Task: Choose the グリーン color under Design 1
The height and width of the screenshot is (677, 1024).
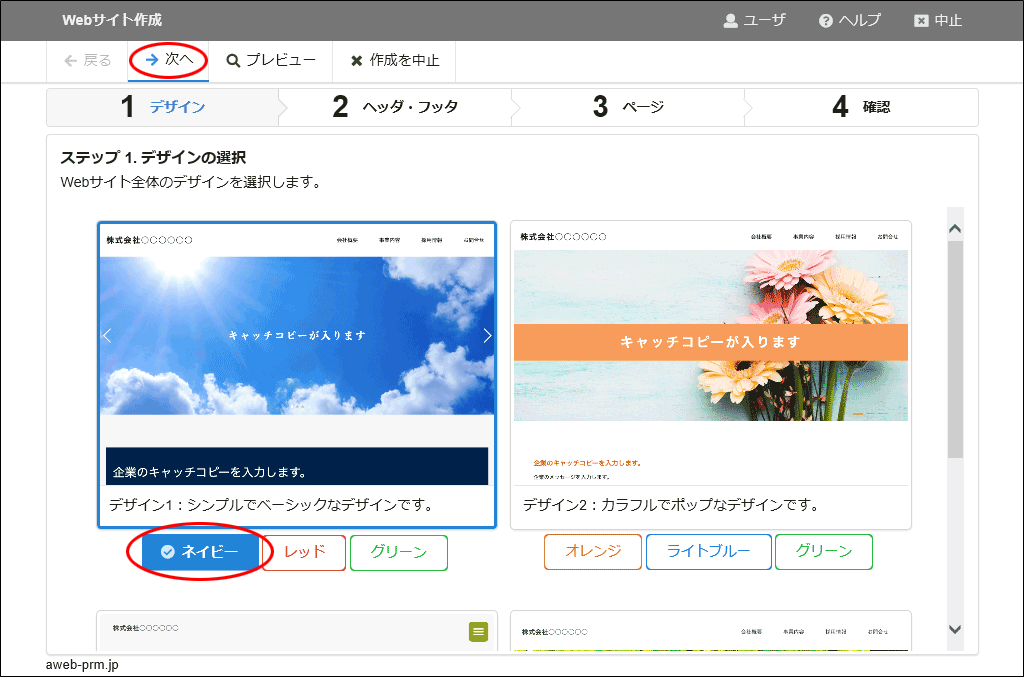Action: [398, 552]
